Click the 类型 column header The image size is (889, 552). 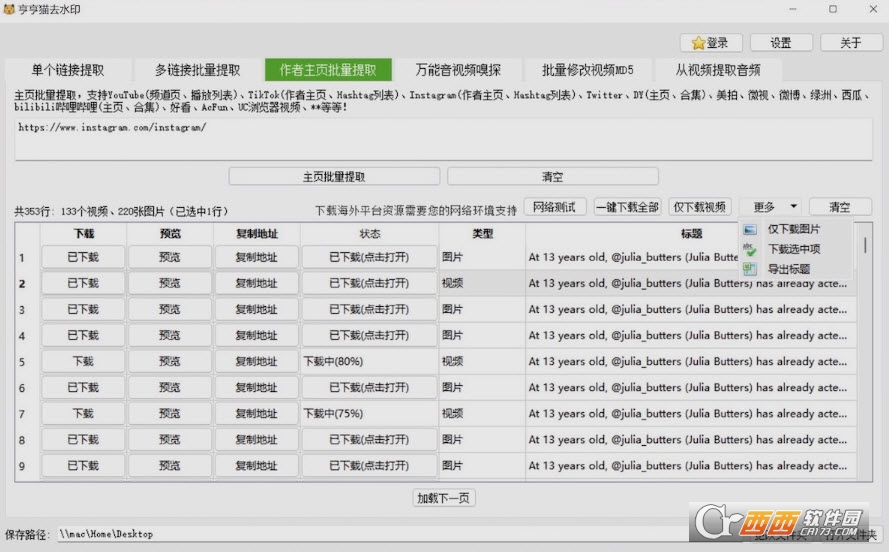(x=482, y=233)
